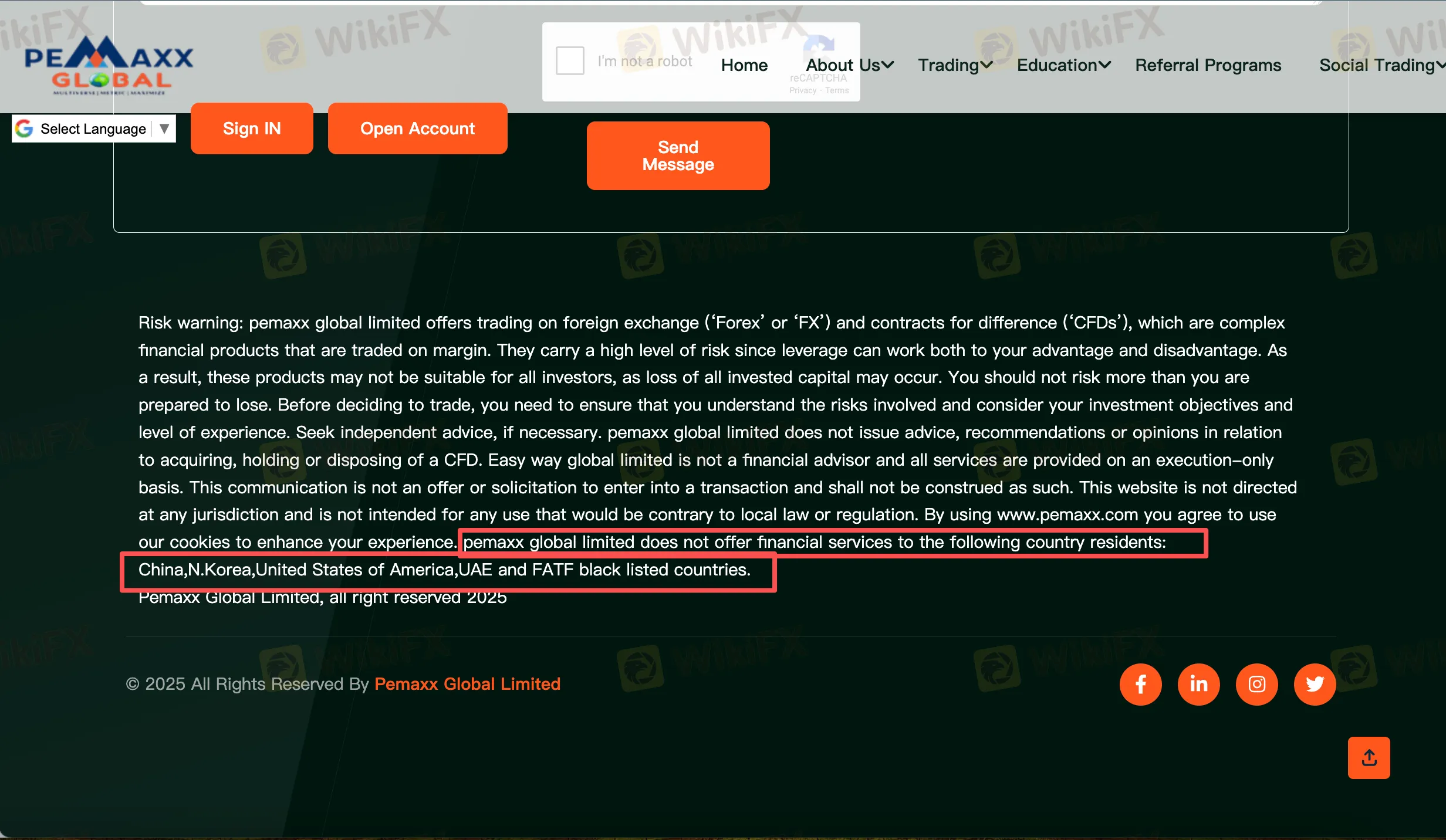Expand the About Us menu chevron
This screenshot has height=840, width=1446.
[x=887, y=65]
